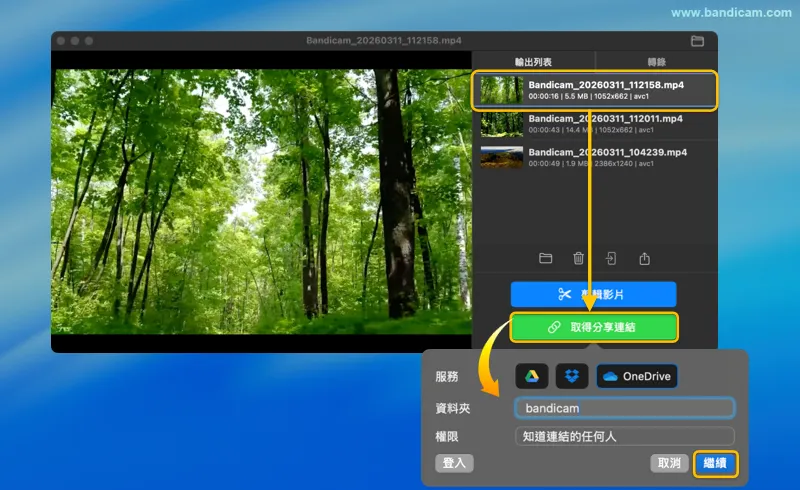800x490 pixels.
Task: Click the 取消 button
Action: pos(669,463)
